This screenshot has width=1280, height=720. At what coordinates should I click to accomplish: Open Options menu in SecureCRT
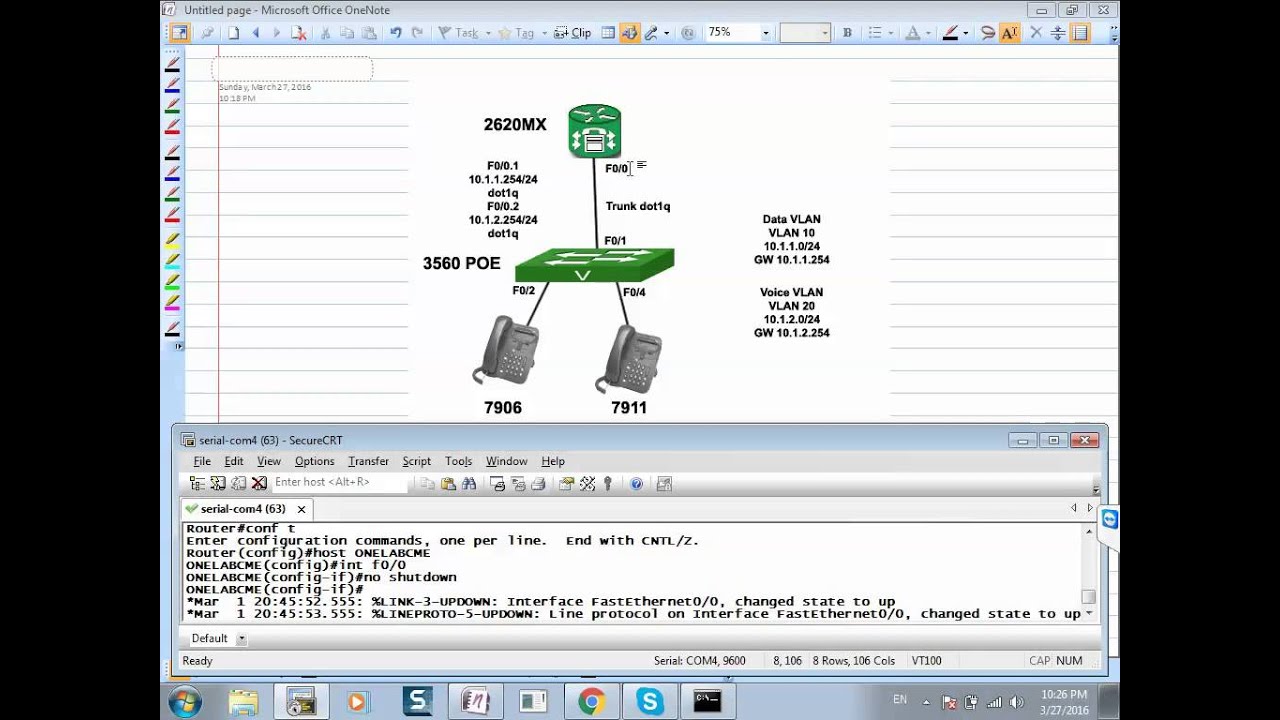pos(314,461)
